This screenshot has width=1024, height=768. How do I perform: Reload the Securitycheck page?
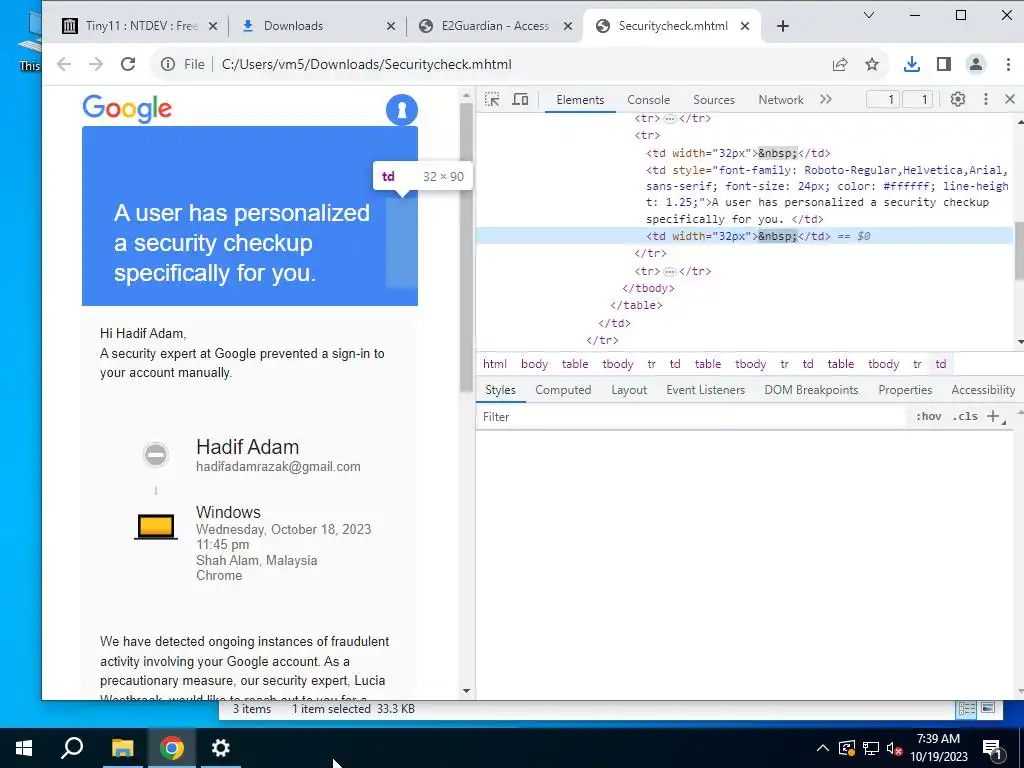[x=128, y=64]
